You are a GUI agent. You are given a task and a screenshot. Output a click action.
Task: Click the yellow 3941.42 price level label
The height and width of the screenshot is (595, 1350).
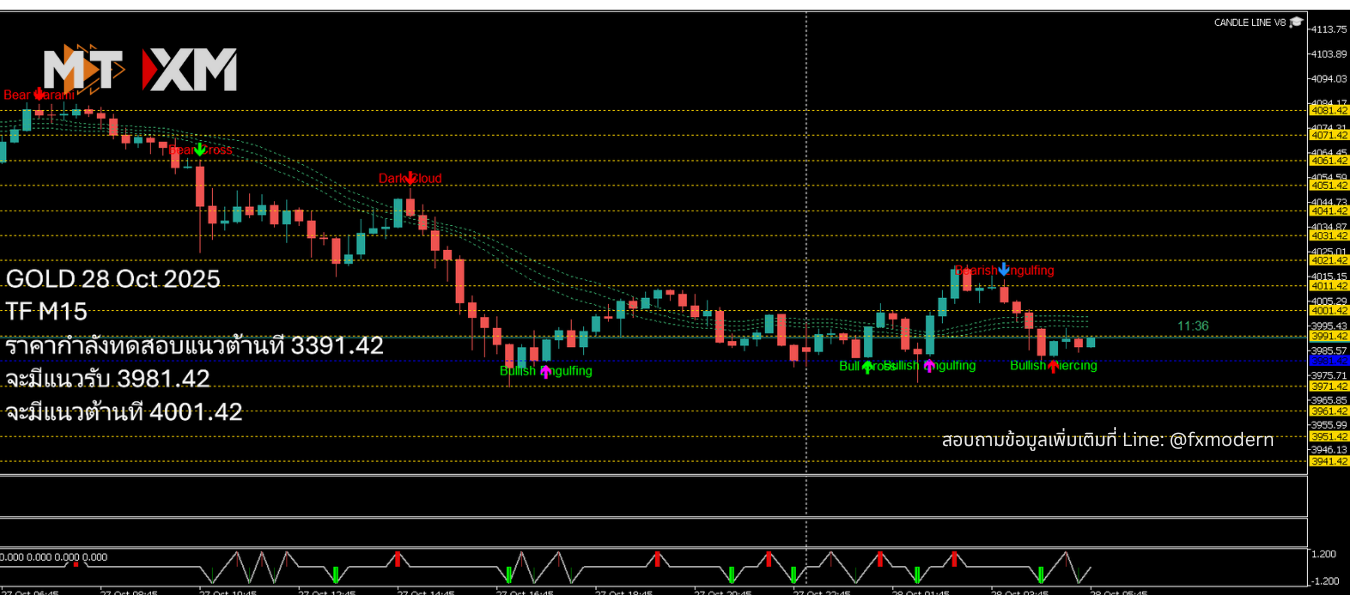click(1328, 461)
